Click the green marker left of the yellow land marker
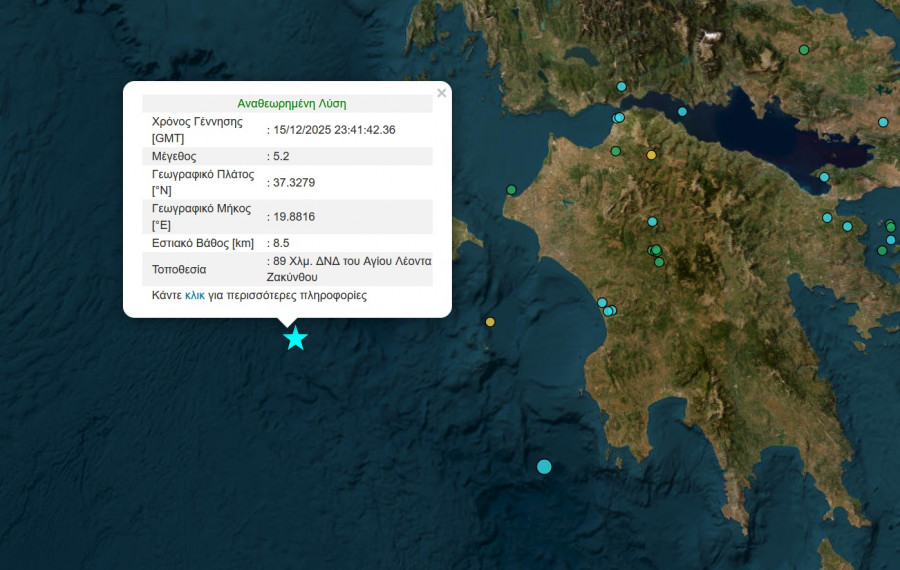 pos(616,151)
